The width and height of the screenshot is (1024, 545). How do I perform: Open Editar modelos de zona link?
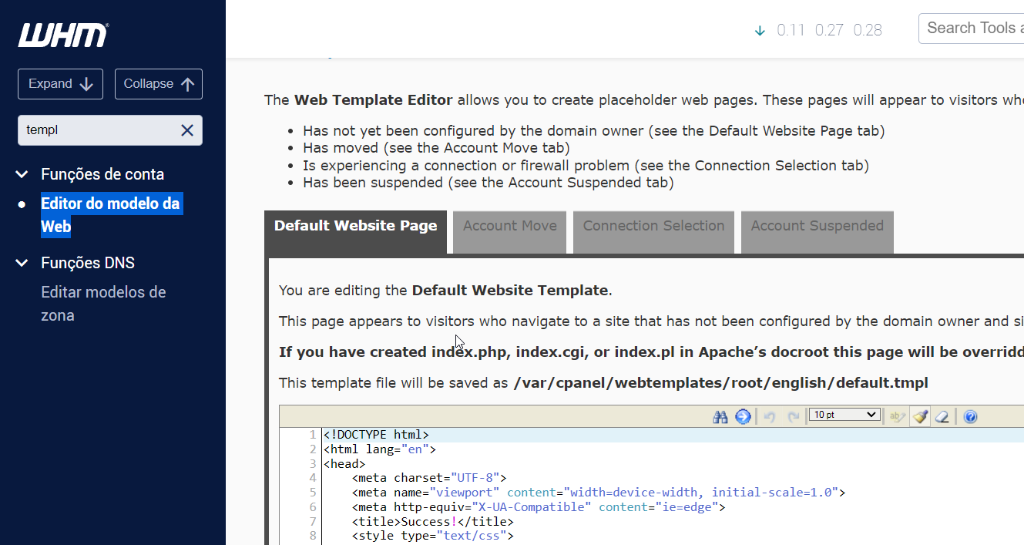point(103,304)
